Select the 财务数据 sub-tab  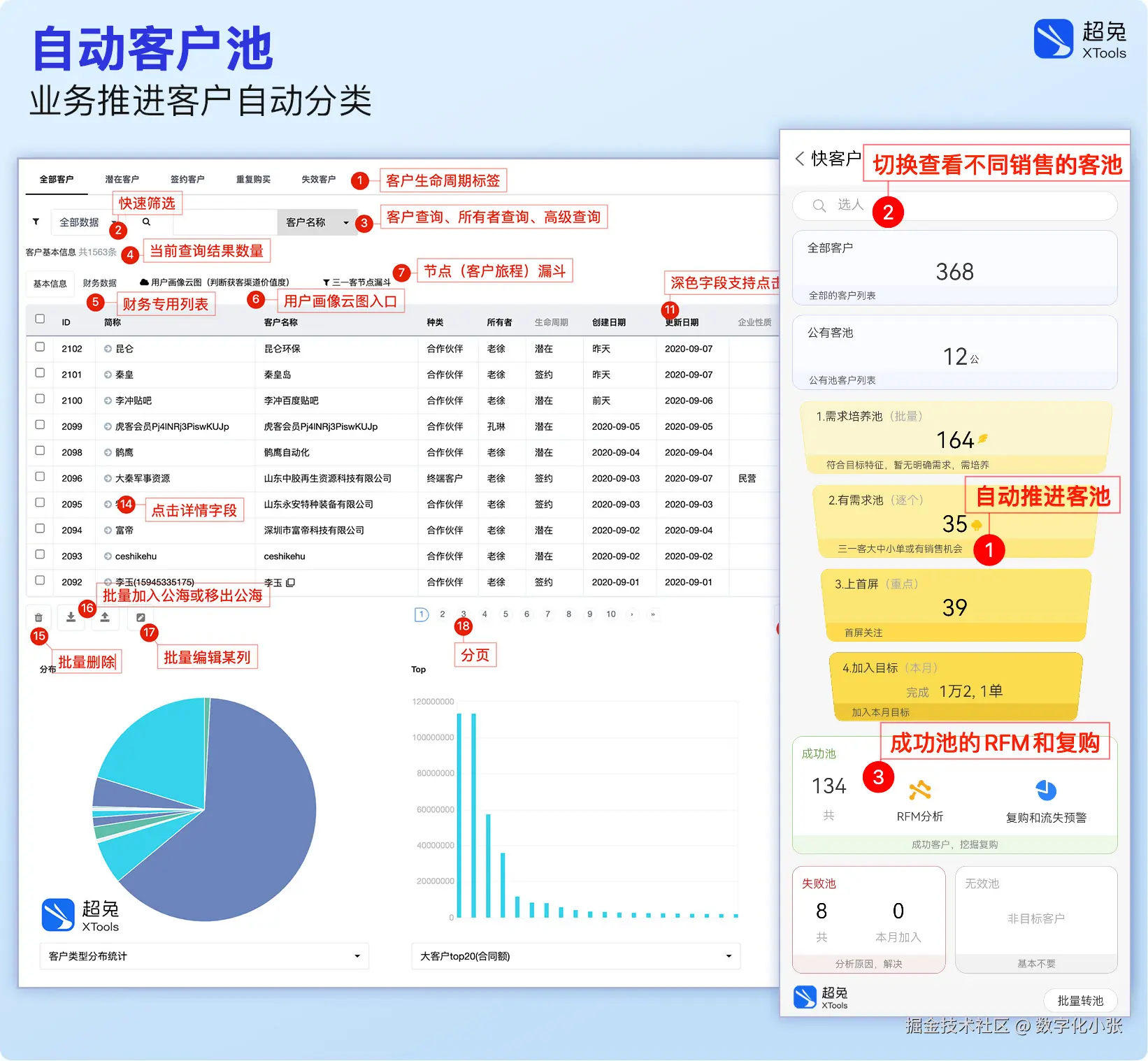click(x=99, y=283)
